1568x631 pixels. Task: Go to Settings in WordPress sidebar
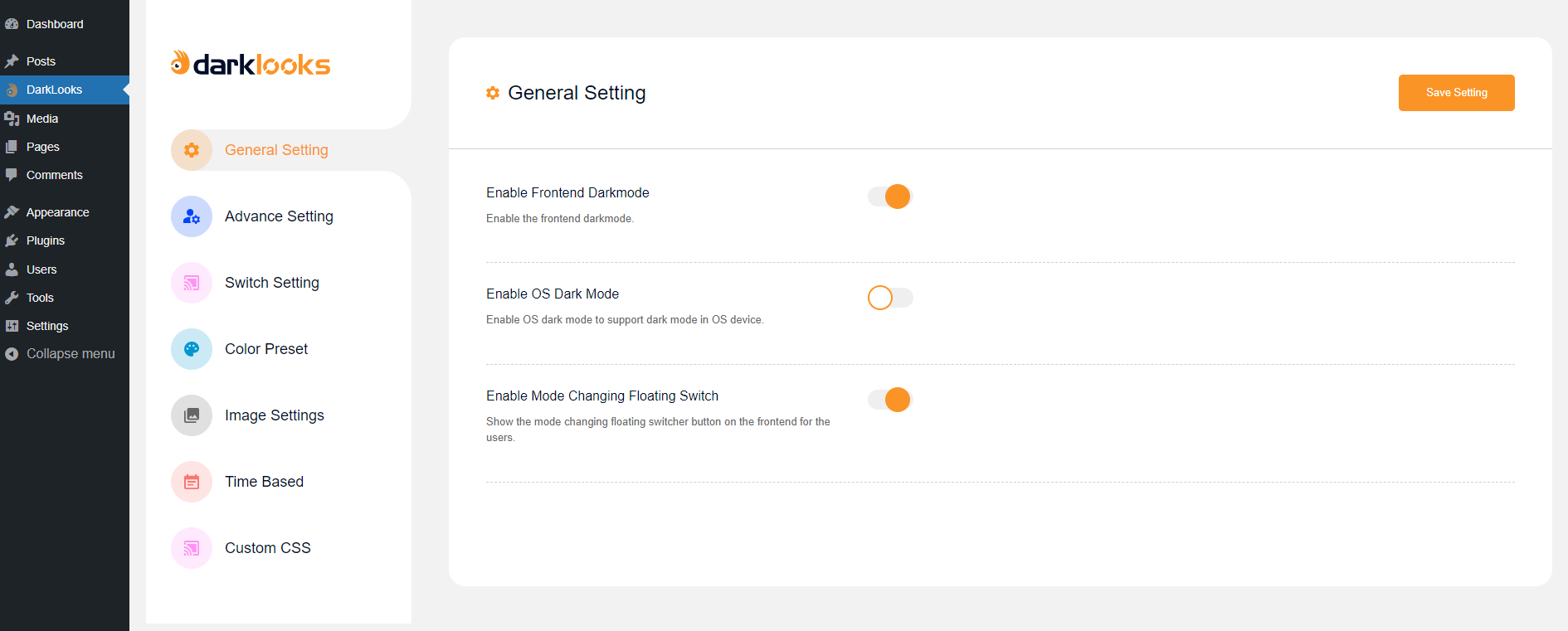click(x=47, y=326)
